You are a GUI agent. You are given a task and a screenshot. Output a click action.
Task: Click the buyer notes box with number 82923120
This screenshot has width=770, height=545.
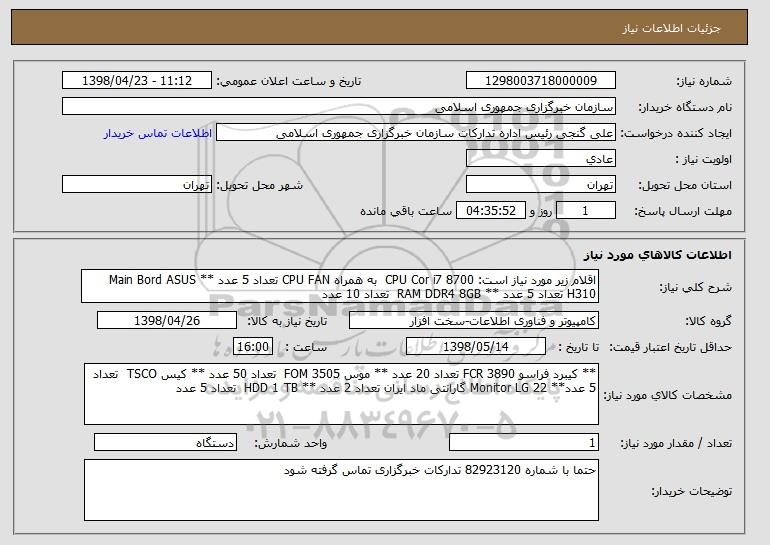(341, 490)
